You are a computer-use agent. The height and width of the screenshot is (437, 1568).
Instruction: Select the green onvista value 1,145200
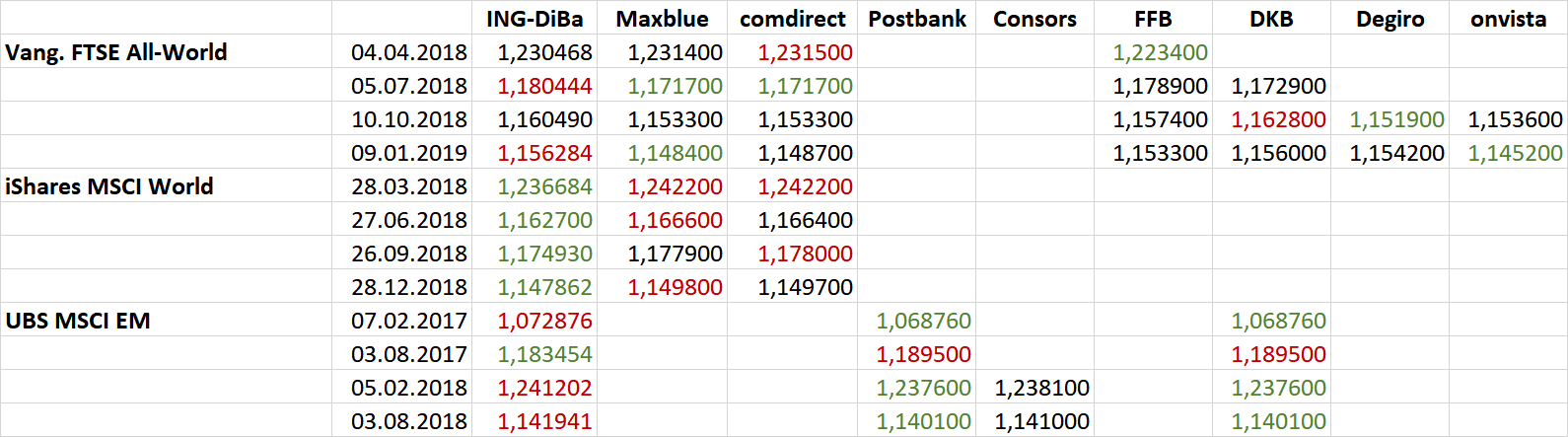pyautogui.click(x=1515, y=153)
